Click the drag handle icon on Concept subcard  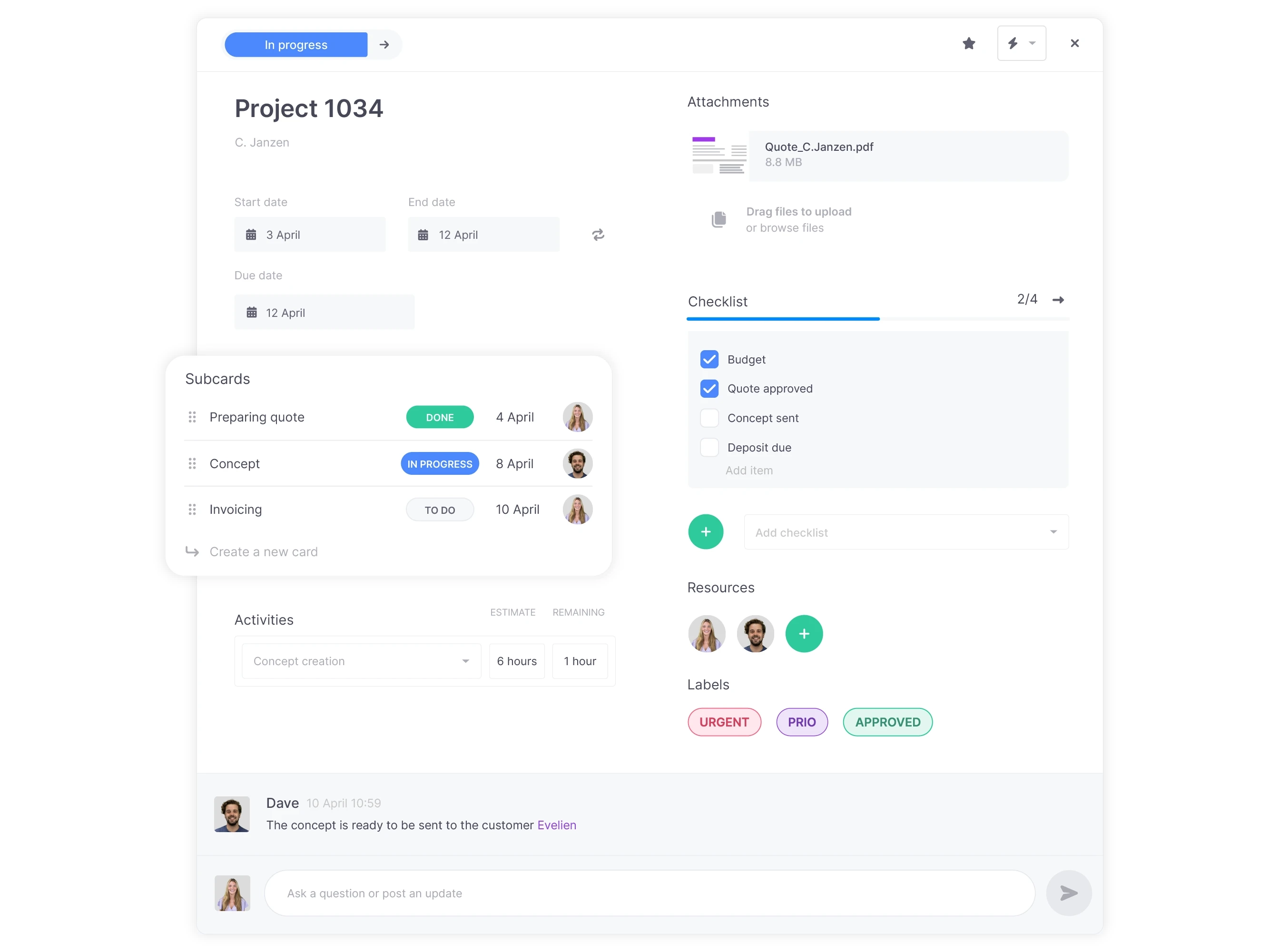(192, 463)
